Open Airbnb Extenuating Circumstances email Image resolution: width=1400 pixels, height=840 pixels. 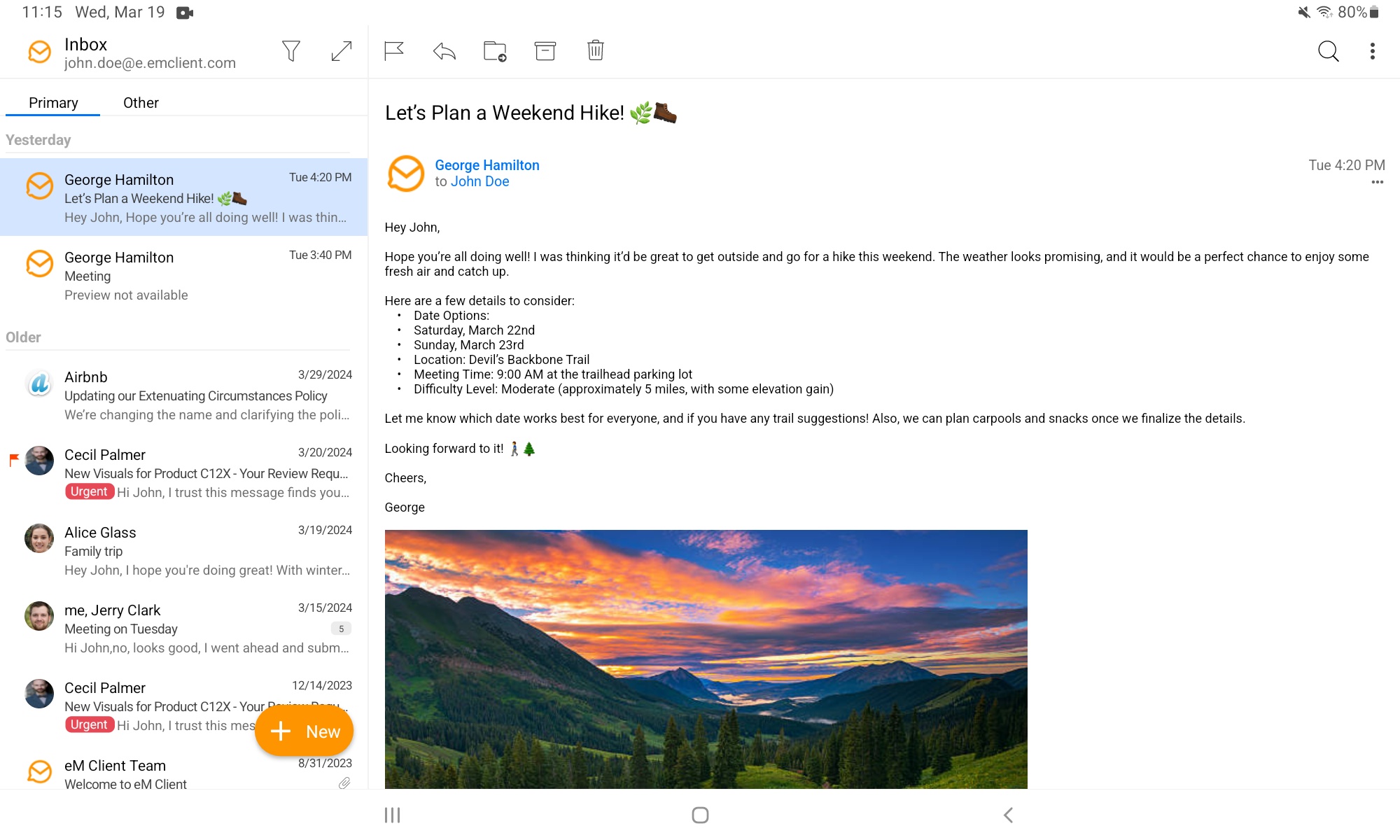pyautogui.click(x=183, y=395)
